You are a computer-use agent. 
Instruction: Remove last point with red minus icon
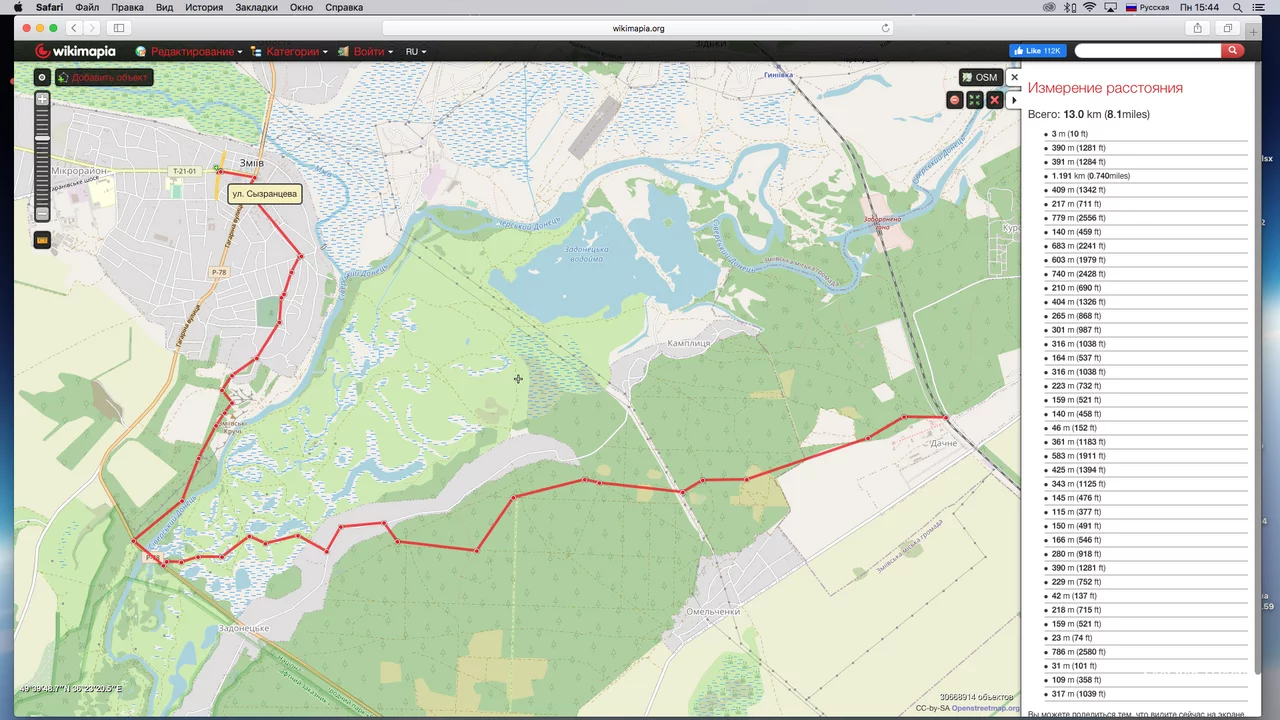pos(955,100)
